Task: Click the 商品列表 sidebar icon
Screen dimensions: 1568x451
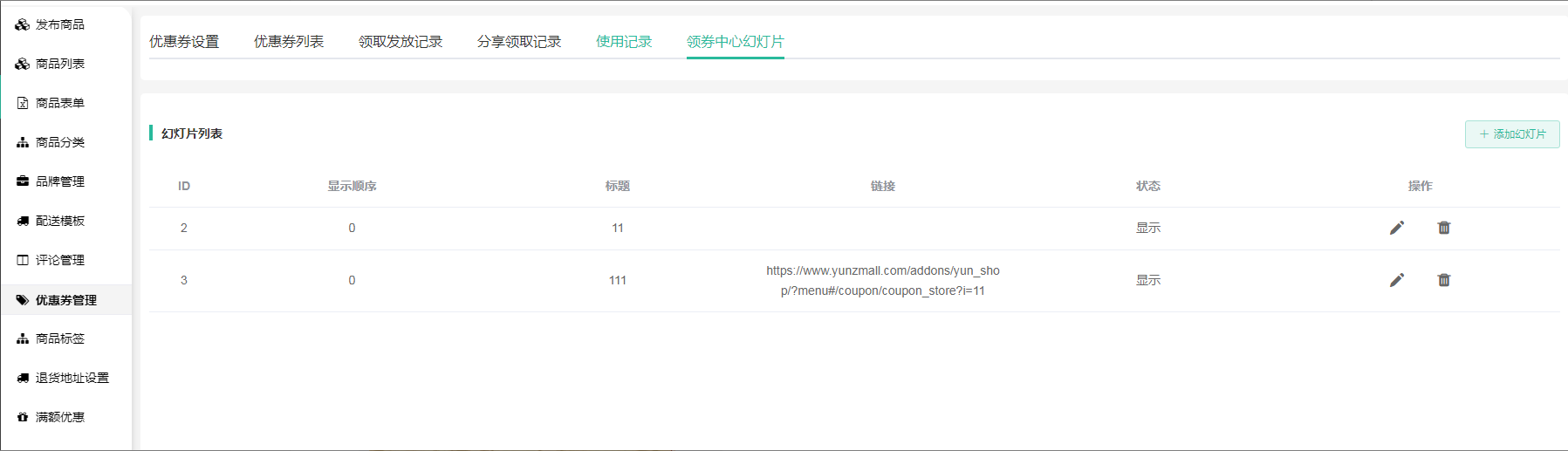Action: point(23,64)
